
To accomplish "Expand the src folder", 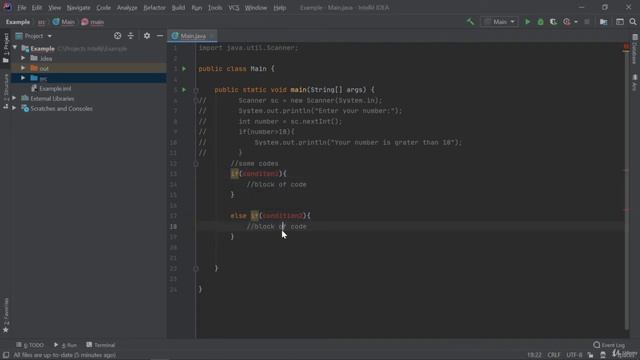I will tap(23, 78).
